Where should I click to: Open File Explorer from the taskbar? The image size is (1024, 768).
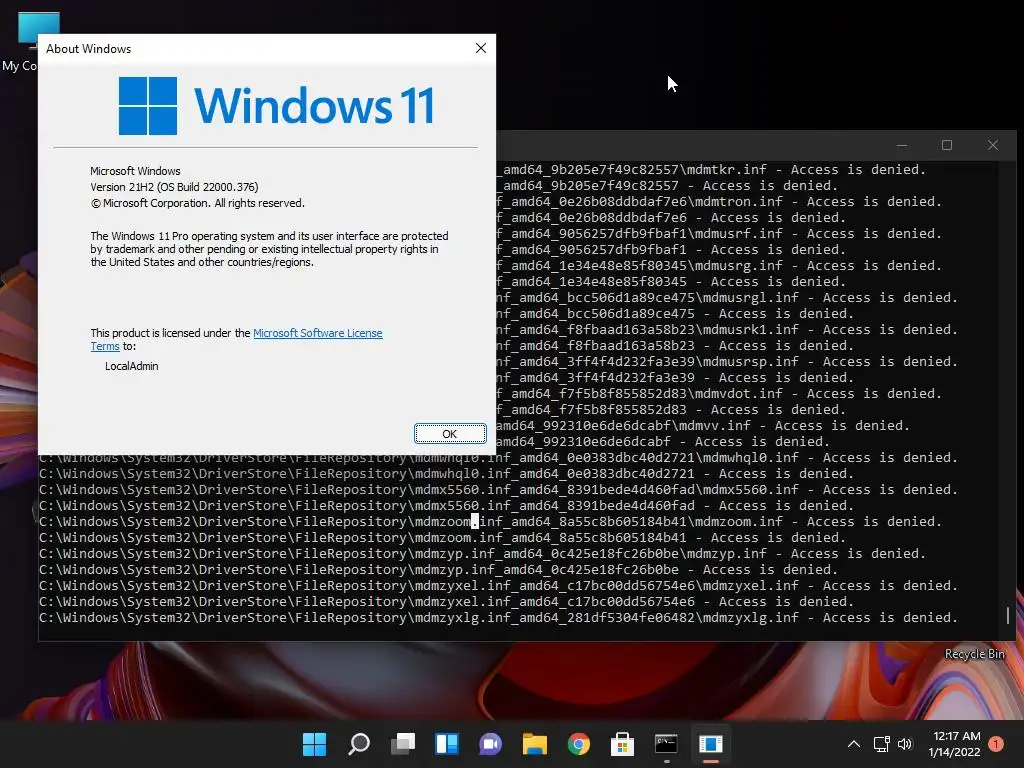[x=534, y=744]
